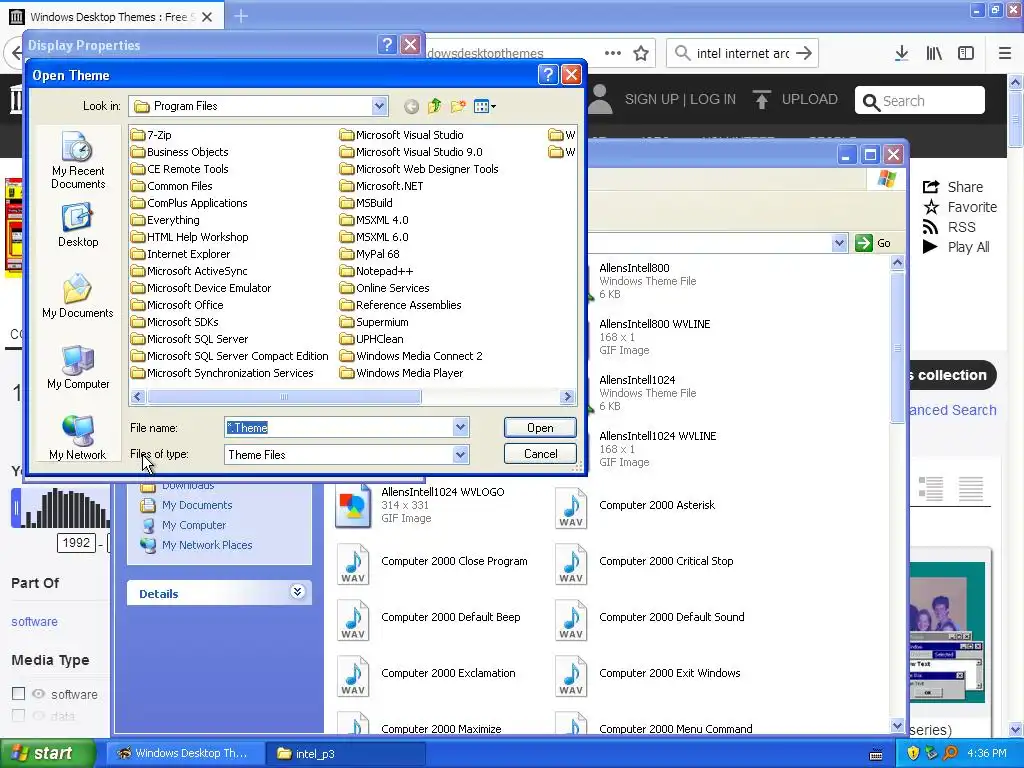
Task: Click the search go arrow in browser
Action: click(x=805, y=53)
